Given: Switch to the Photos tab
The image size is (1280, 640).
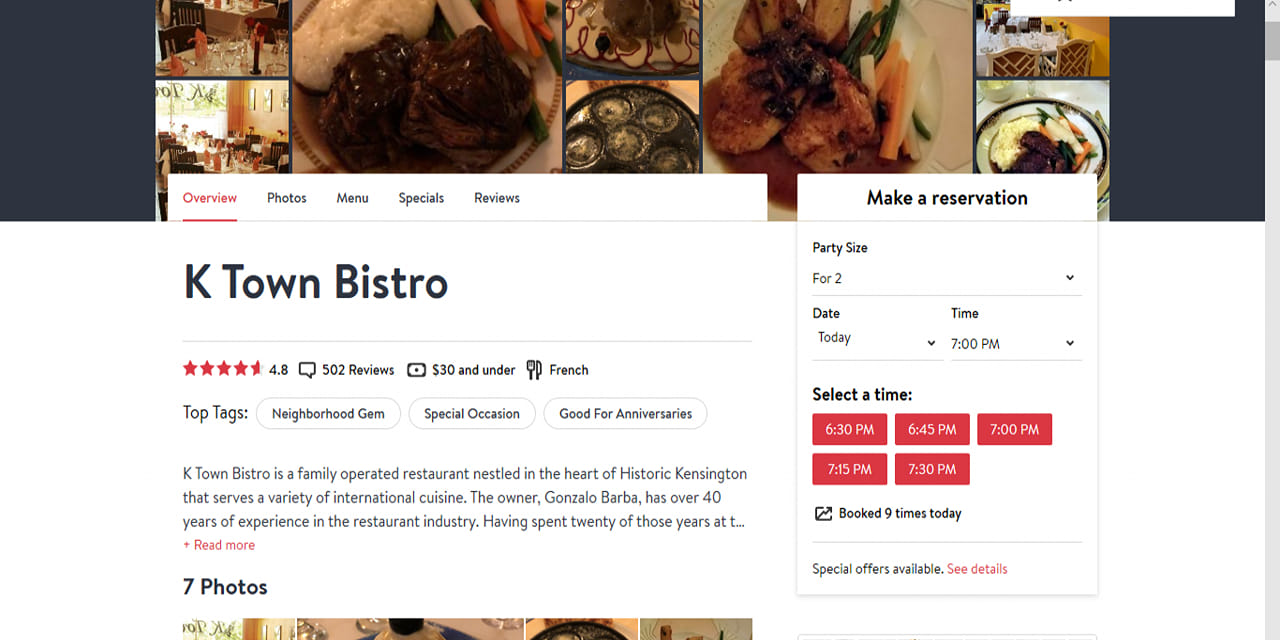Looking at the screenshot, I should 287,198.
